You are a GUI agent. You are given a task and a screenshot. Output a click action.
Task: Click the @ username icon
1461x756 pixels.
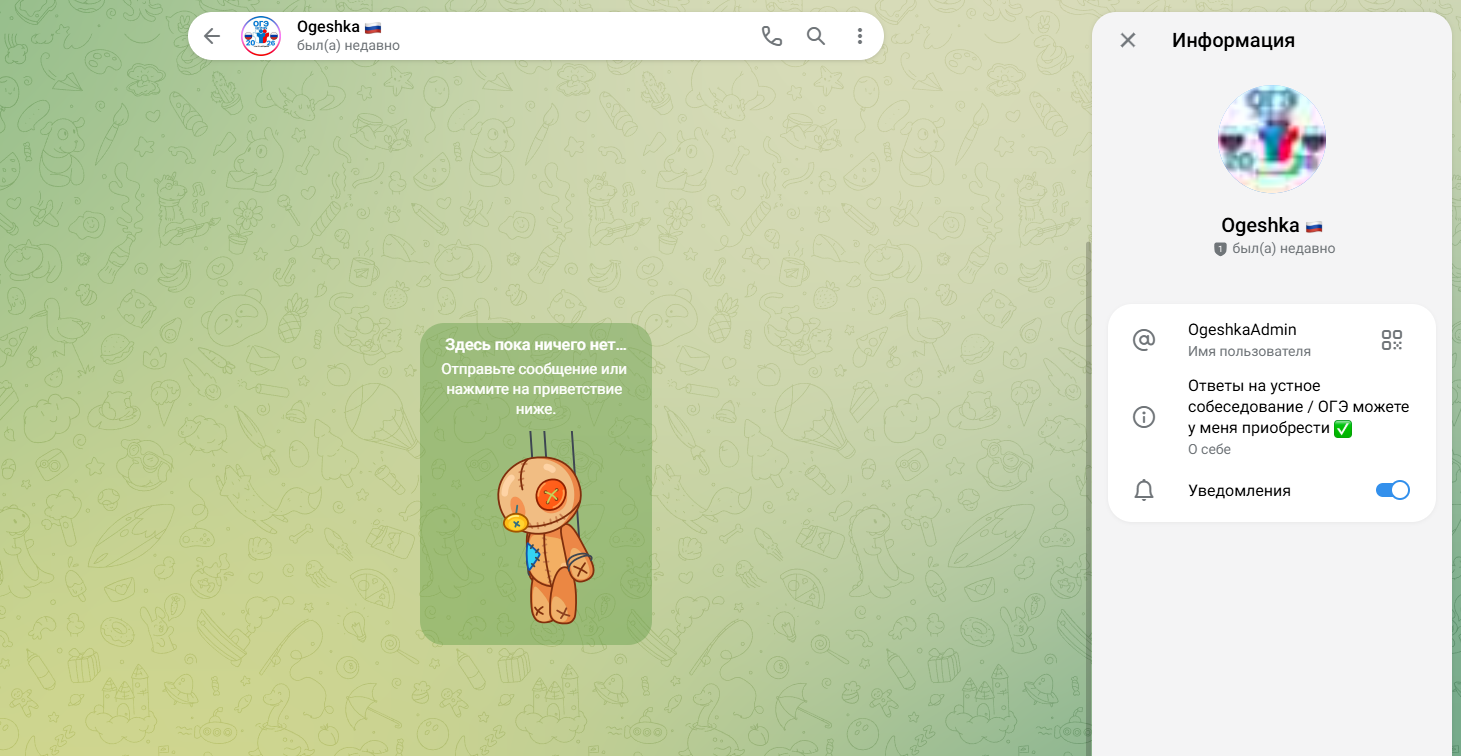point(1144,340)
